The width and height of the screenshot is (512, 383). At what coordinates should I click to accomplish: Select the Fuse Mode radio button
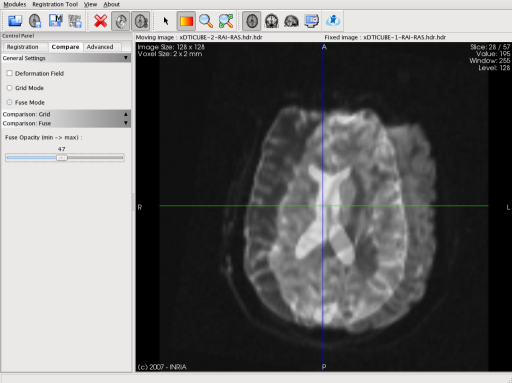[9, 102]
